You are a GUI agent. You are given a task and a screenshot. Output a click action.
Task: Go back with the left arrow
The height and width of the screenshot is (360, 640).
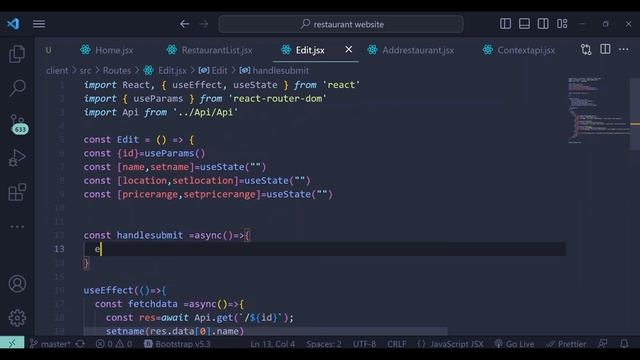pos(184,24)
